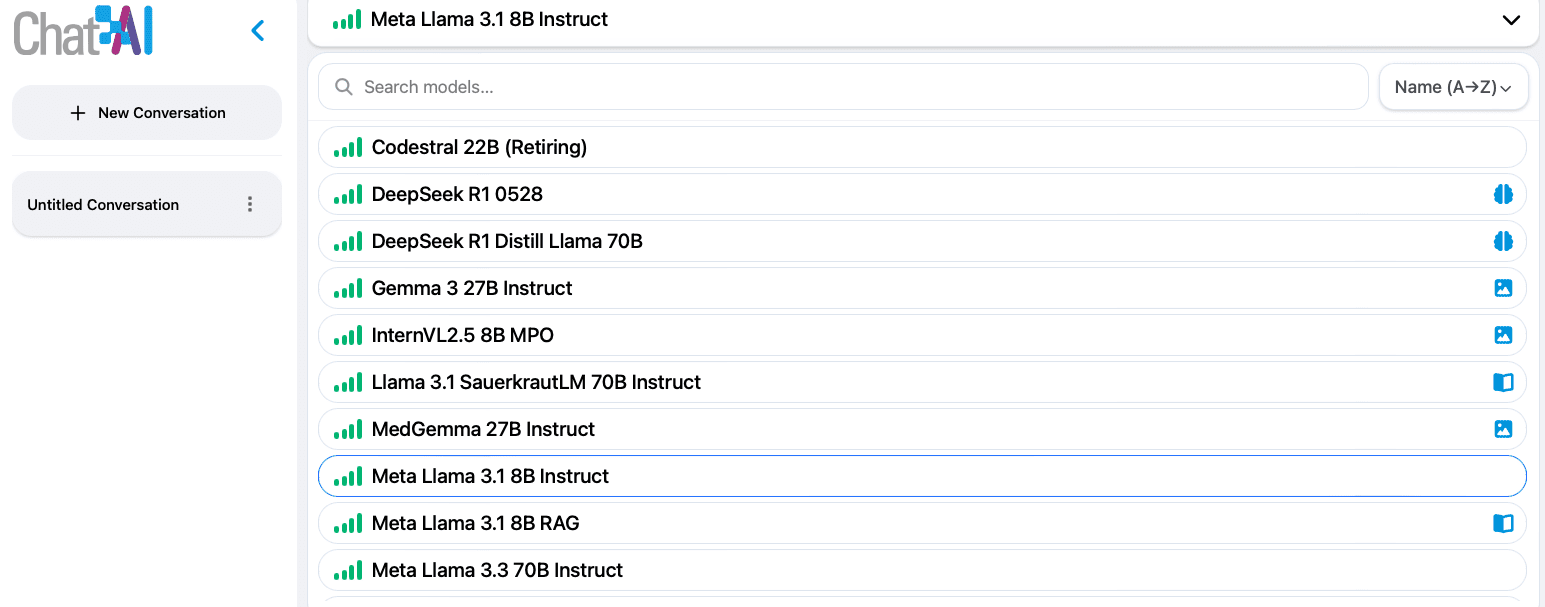Collapse sidebar with the left chevron icon
1545x607 pixels.
coord(258,31)
